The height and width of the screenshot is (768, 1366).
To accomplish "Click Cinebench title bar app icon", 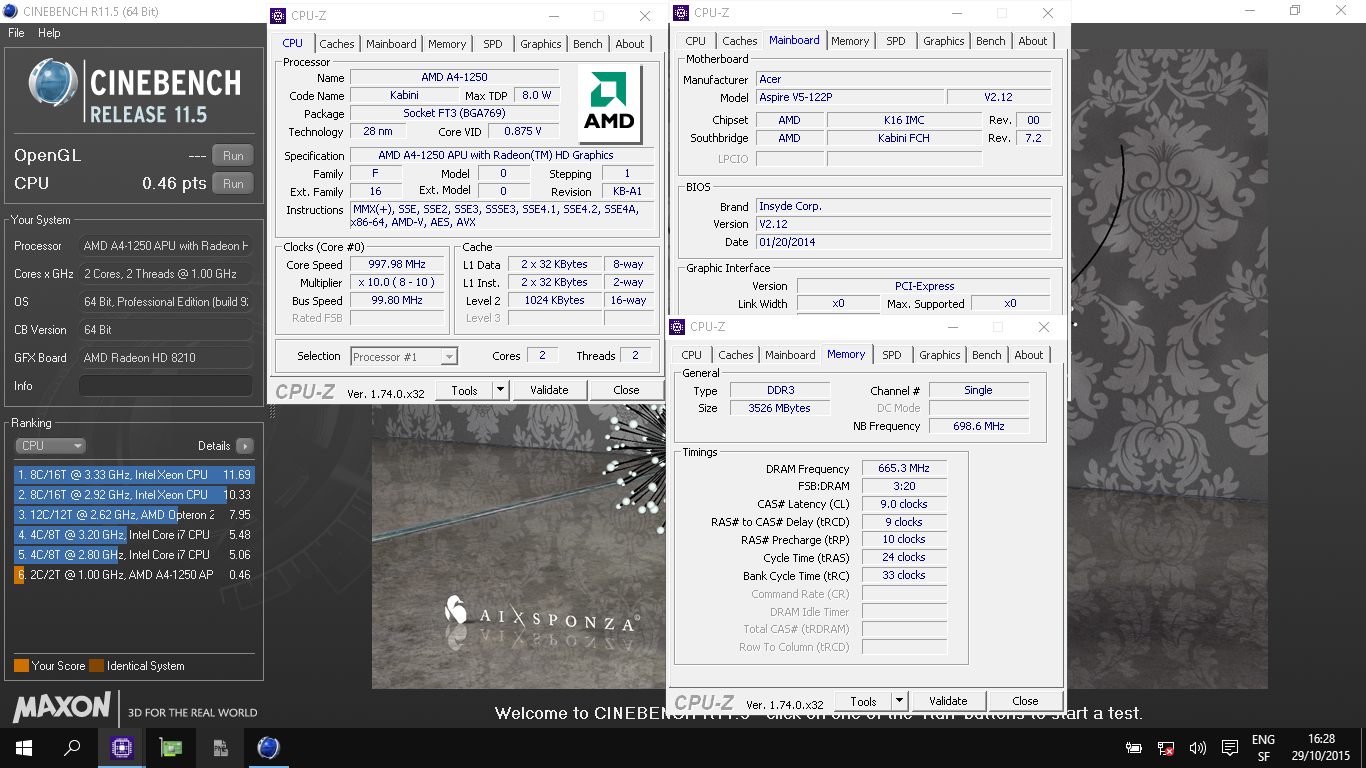I will 10,11.
